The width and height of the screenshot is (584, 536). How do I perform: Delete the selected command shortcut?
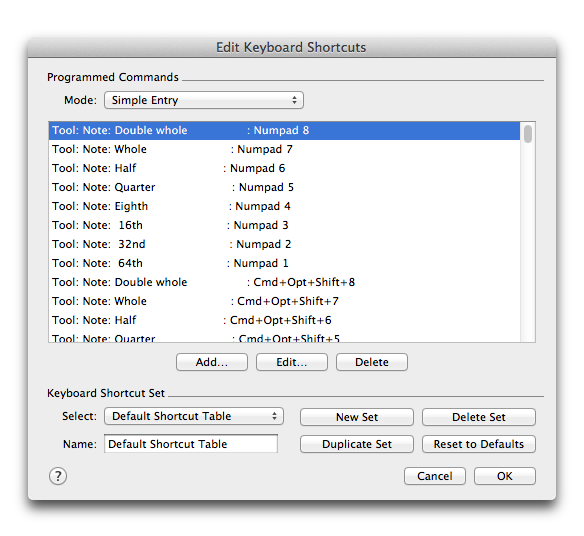(372, 362)
